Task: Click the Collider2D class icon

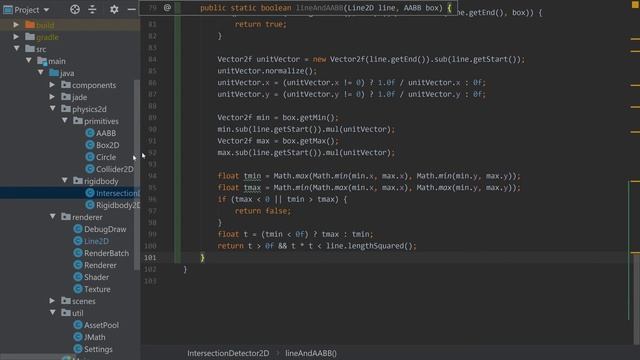Action: pyautogui.click(x=90, y=169)
